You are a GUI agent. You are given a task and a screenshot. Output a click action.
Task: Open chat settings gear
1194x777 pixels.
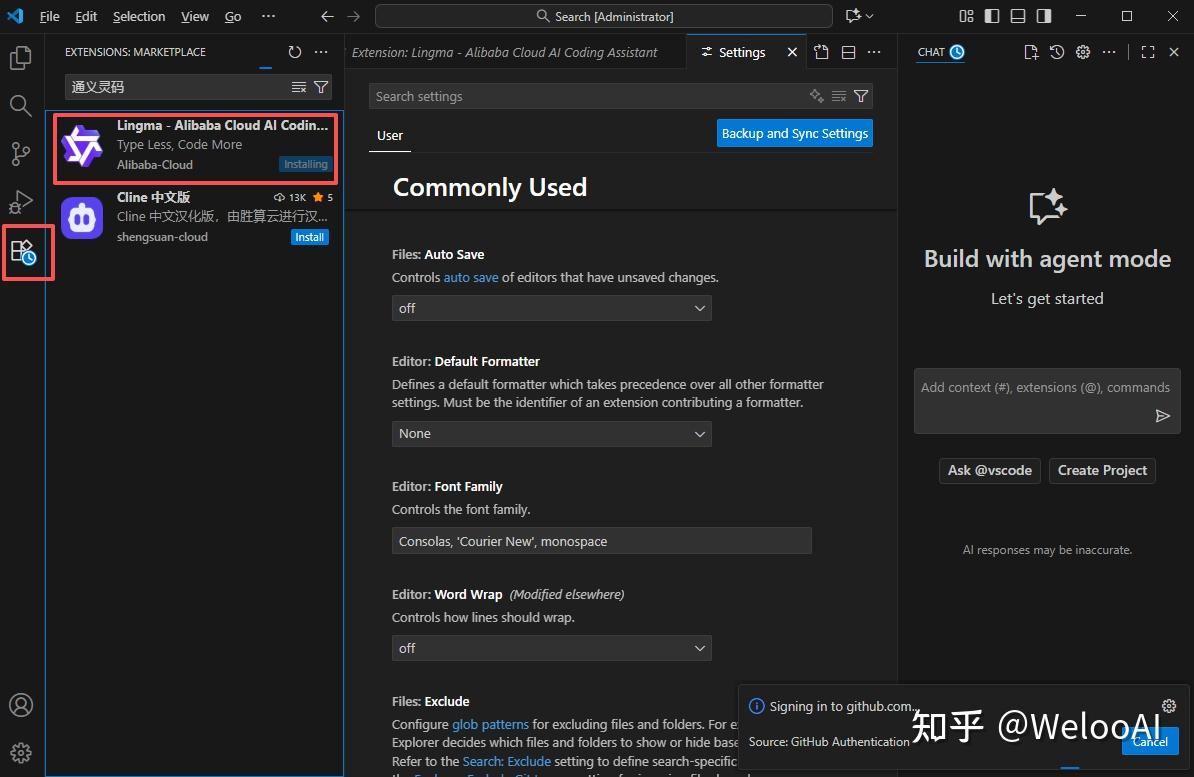[1083, 52]
